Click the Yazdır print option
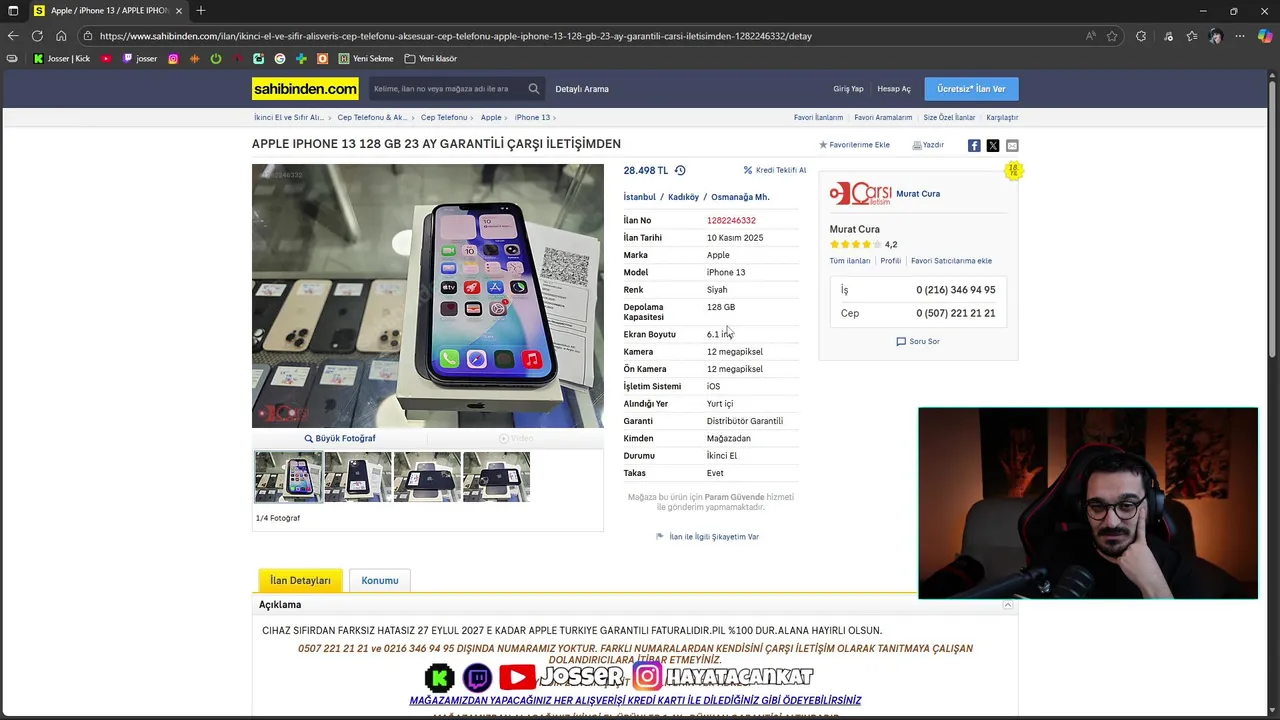The image size is (1280, 720). coord(928,145)
